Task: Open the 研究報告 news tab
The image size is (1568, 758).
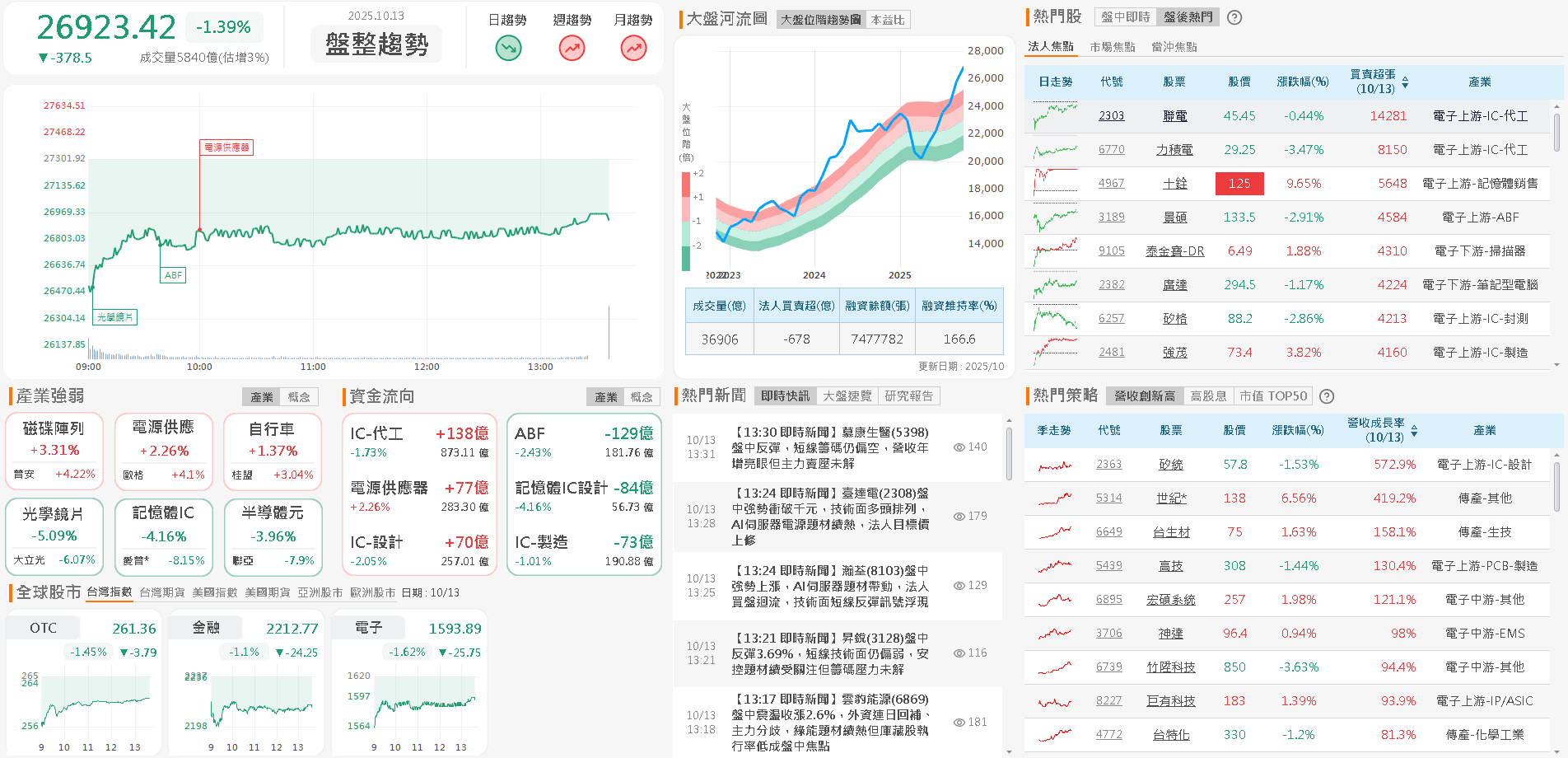Action: [x=908, y=396]
